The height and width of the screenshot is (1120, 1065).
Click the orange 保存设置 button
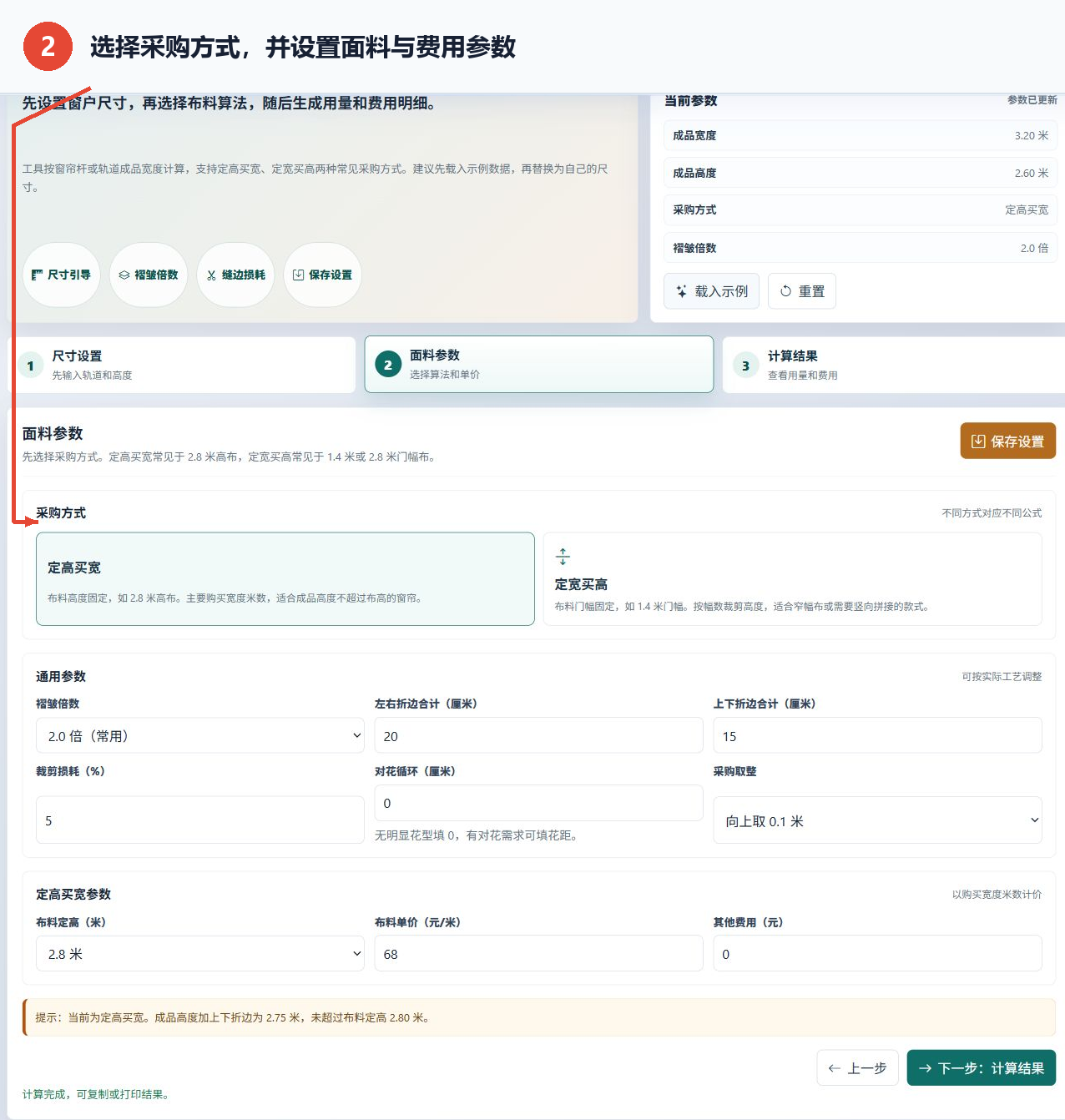1008,441
